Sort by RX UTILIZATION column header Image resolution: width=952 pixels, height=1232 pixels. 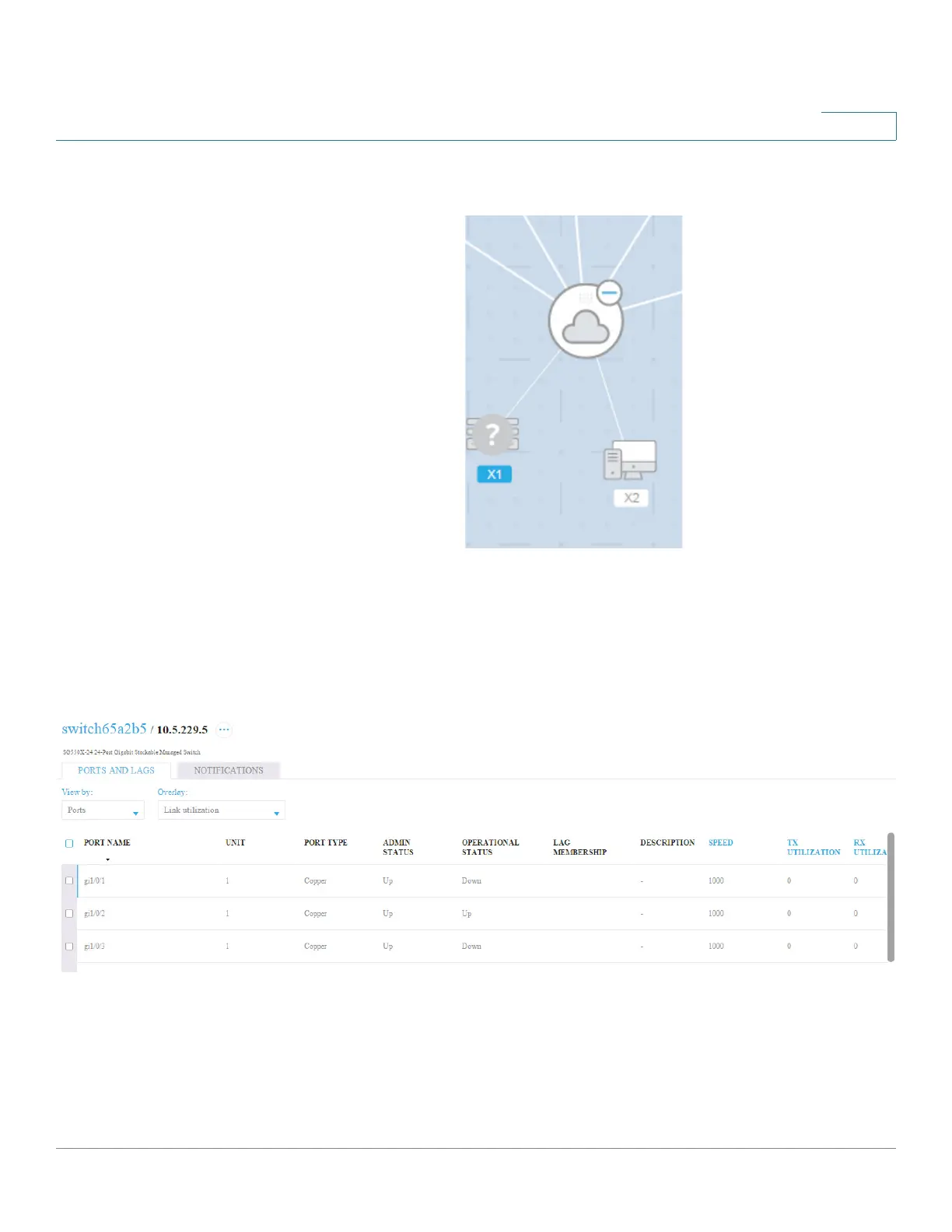870,848
